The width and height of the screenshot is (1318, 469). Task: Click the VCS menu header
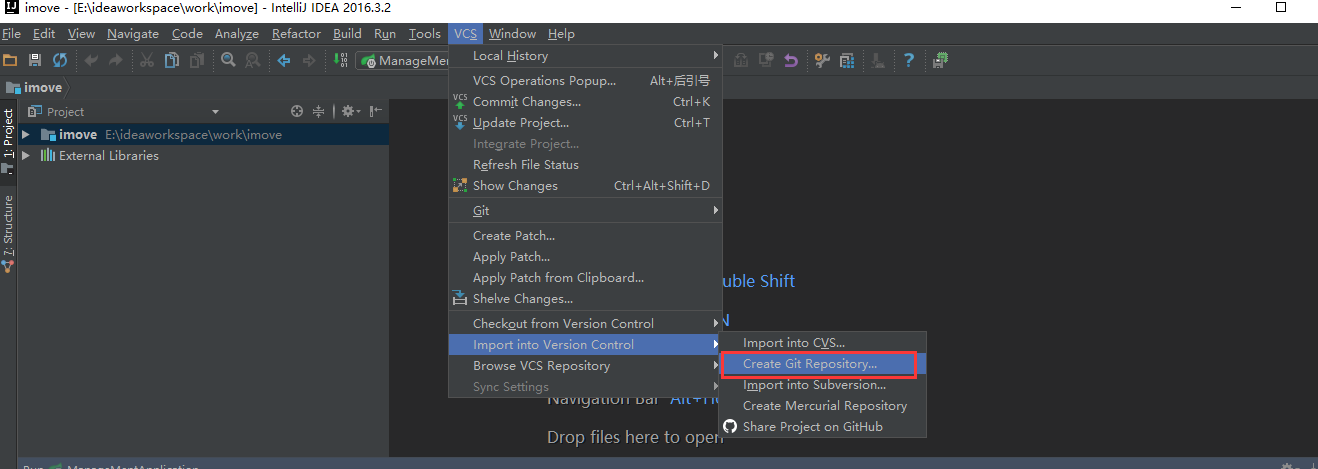tap(465, 33)
